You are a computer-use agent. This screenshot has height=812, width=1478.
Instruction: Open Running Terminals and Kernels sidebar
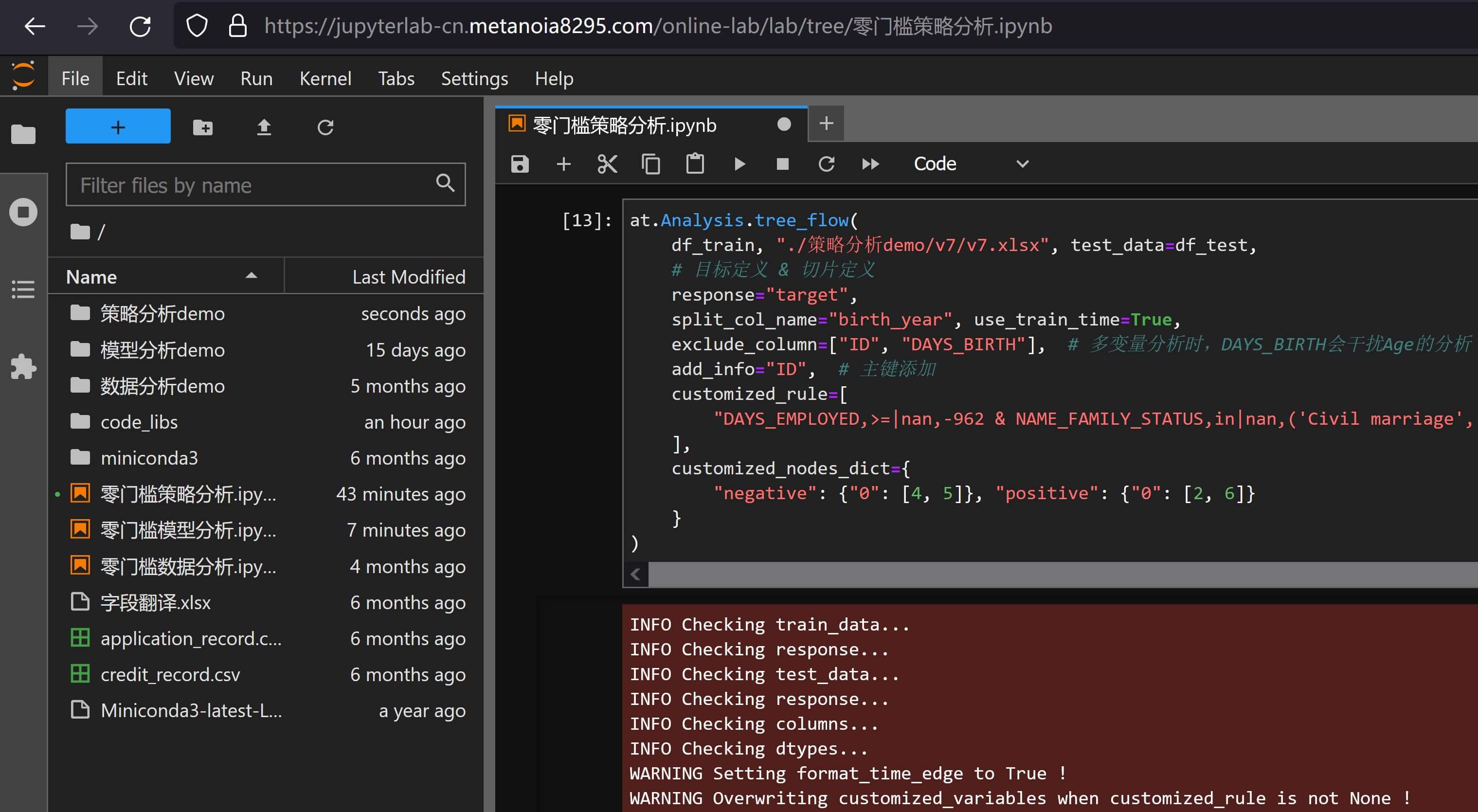click(x=23, y=212)
